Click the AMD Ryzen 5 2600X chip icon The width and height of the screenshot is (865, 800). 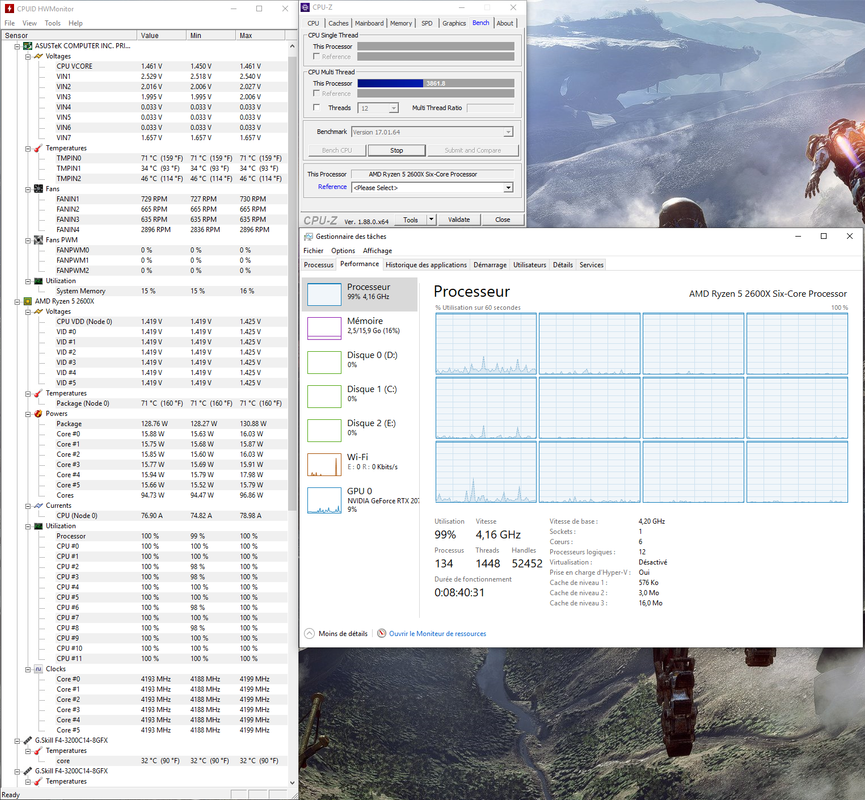click(x=28, y=301)
